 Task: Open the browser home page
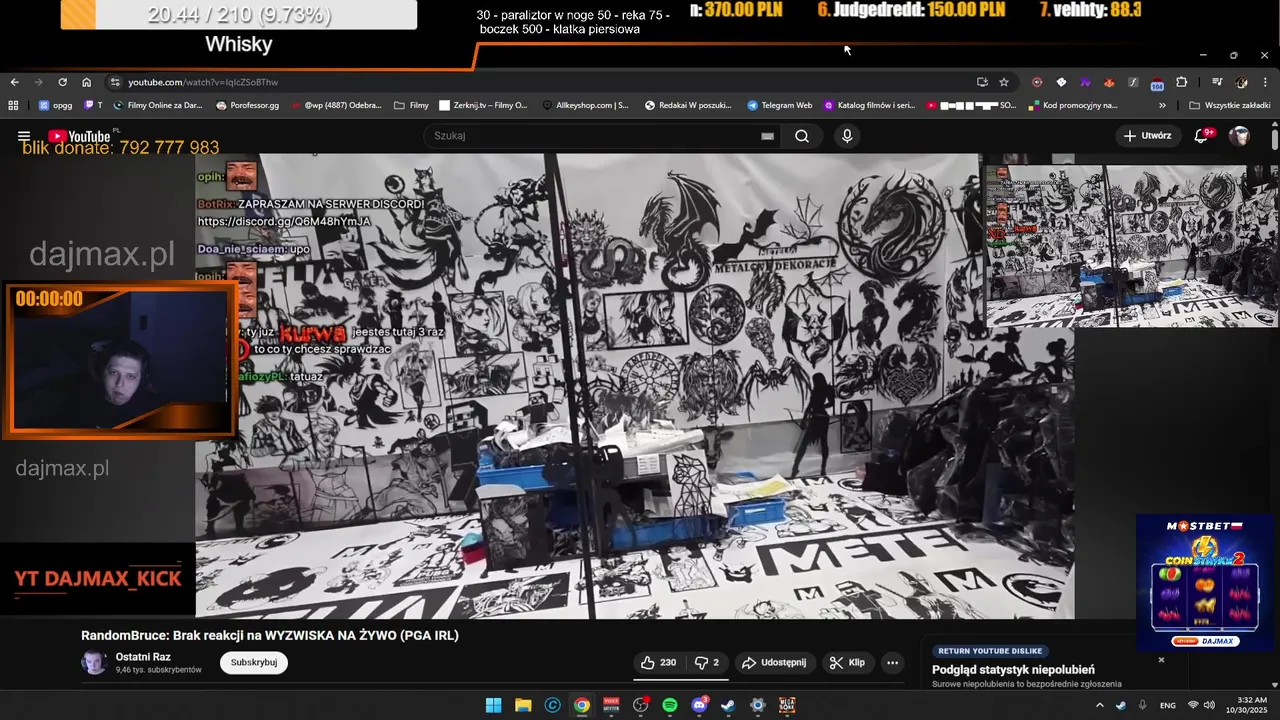(87, 82)
